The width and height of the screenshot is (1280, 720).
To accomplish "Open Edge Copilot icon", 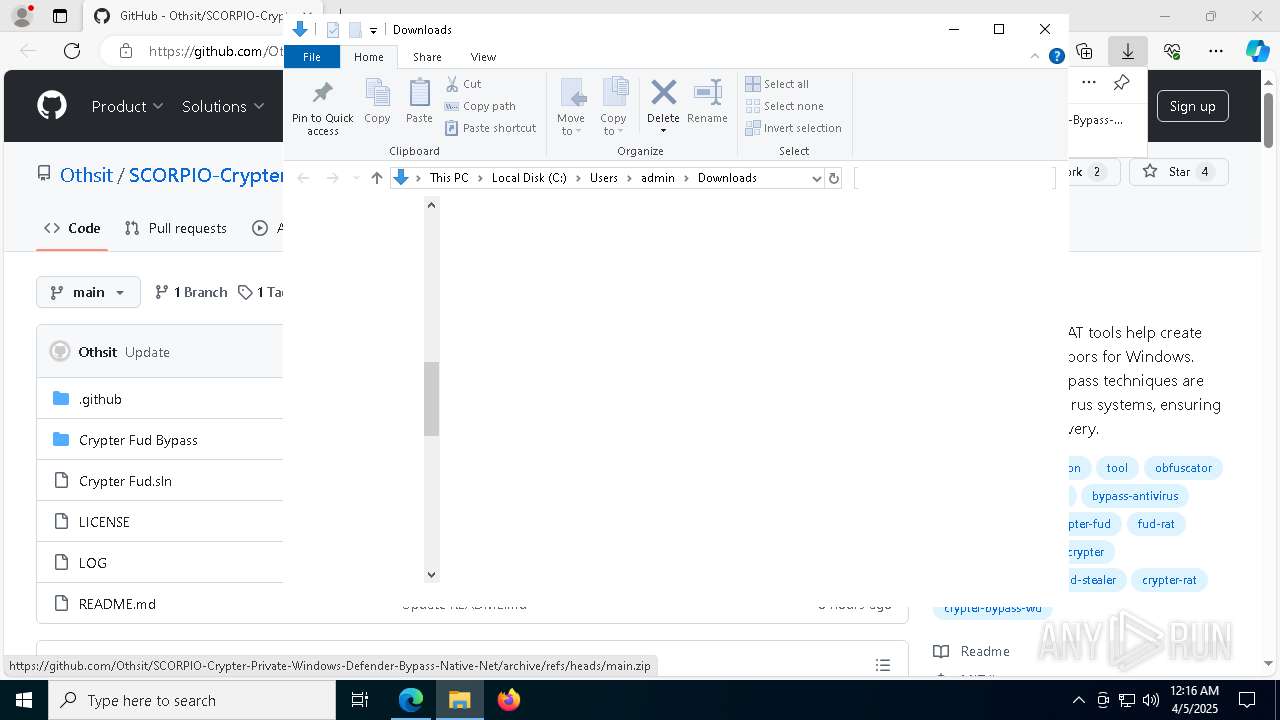I will click(1257, 50).
